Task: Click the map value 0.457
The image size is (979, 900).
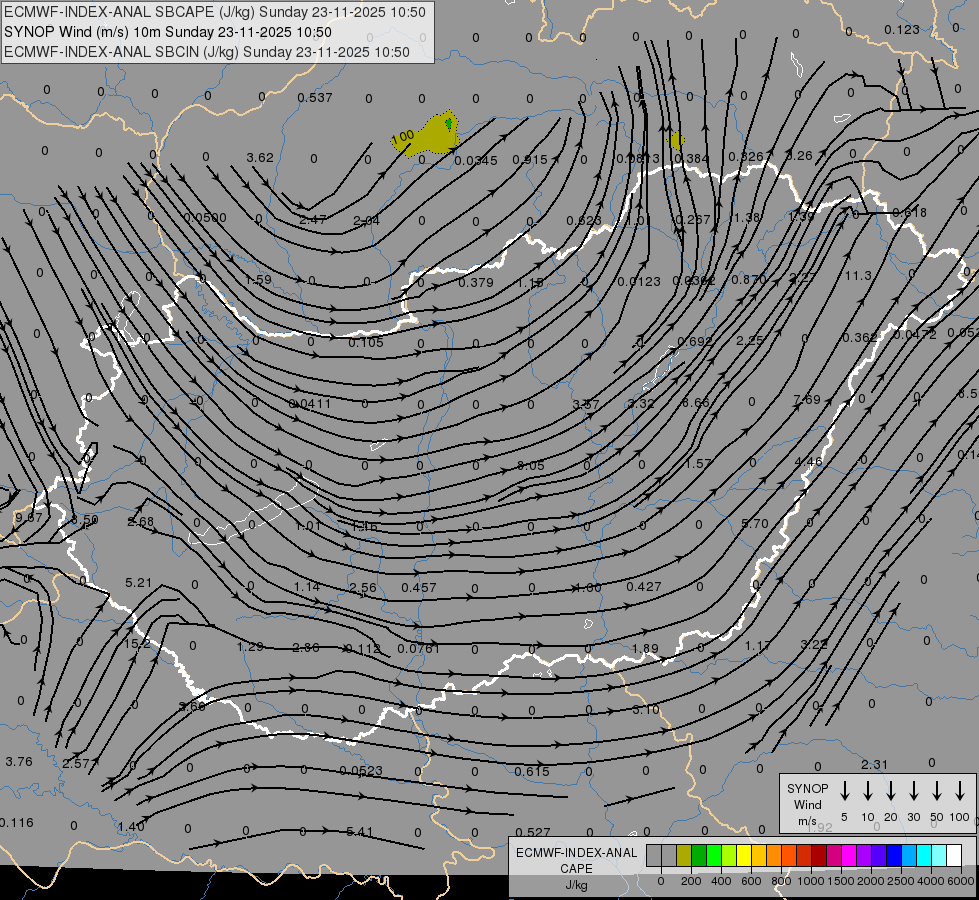Action: tap(419, 587)
